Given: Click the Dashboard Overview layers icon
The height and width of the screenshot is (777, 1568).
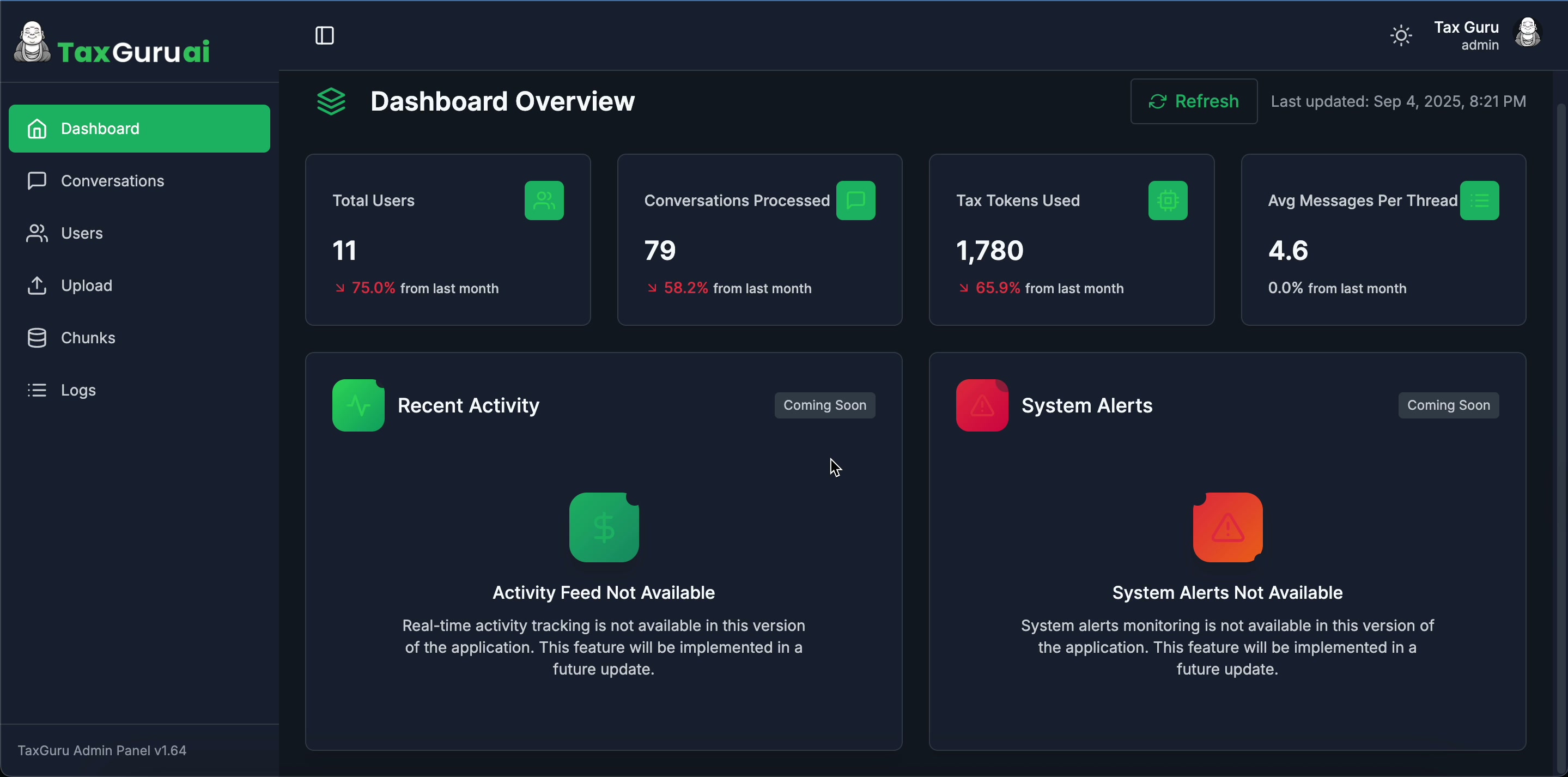Looking at the screenshot, I should [x=331, y=102].
